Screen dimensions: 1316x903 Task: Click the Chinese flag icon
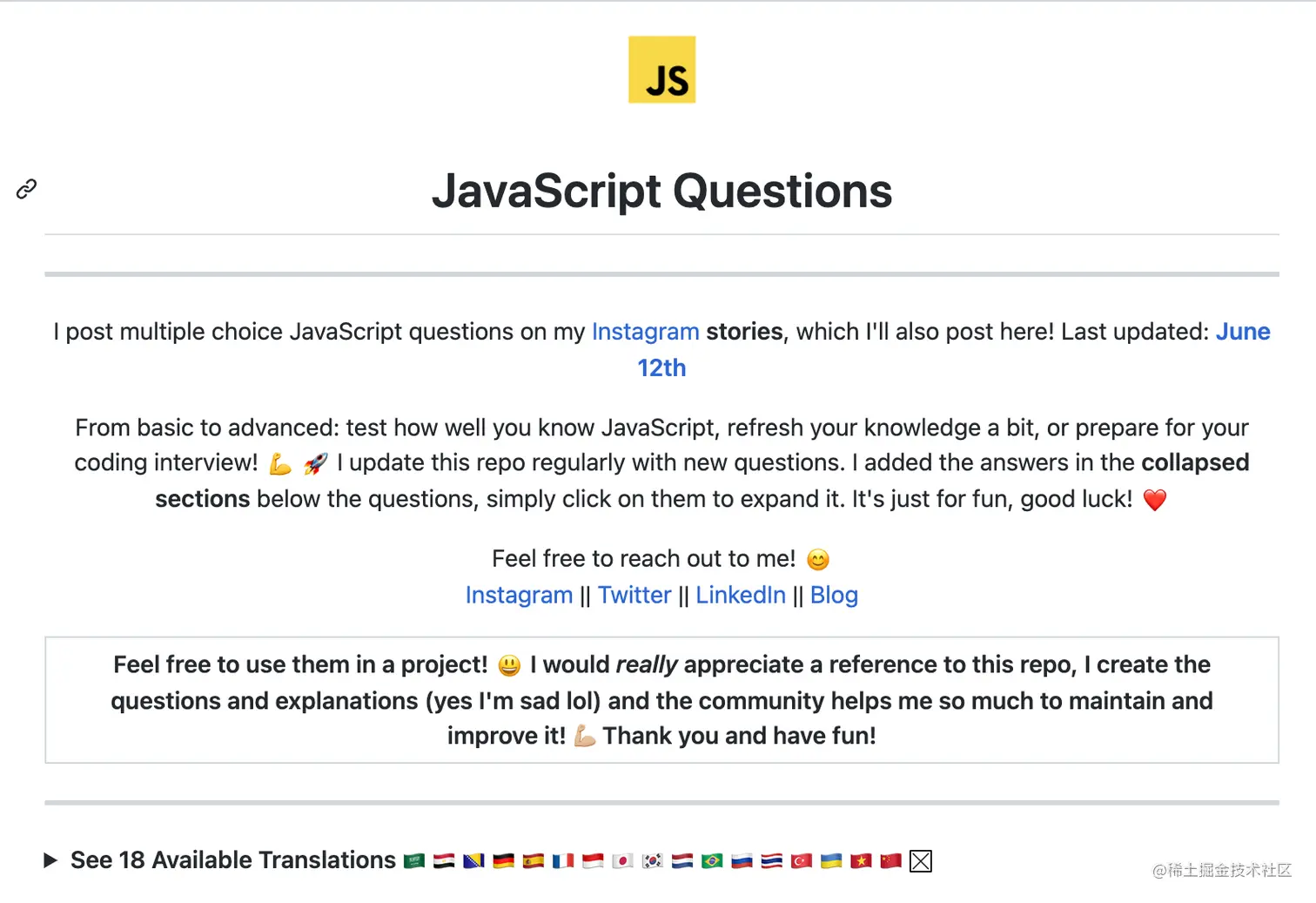coord(890,861)
